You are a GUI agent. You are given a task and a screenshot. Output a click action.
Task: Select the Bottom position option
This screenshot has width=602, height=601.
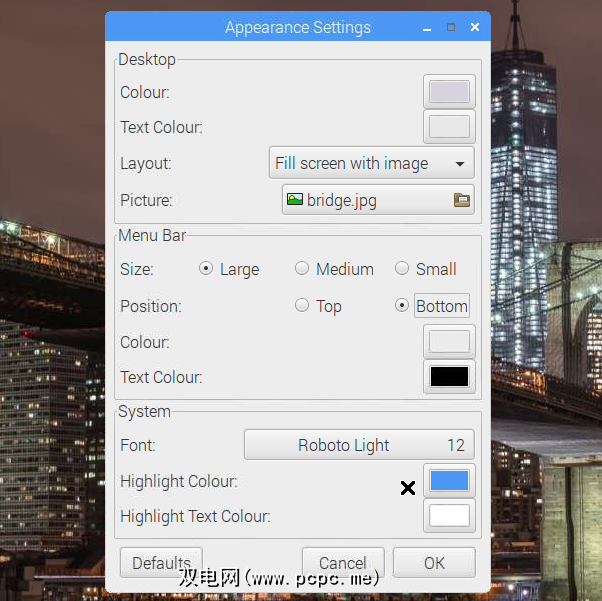tap(402, 306)
